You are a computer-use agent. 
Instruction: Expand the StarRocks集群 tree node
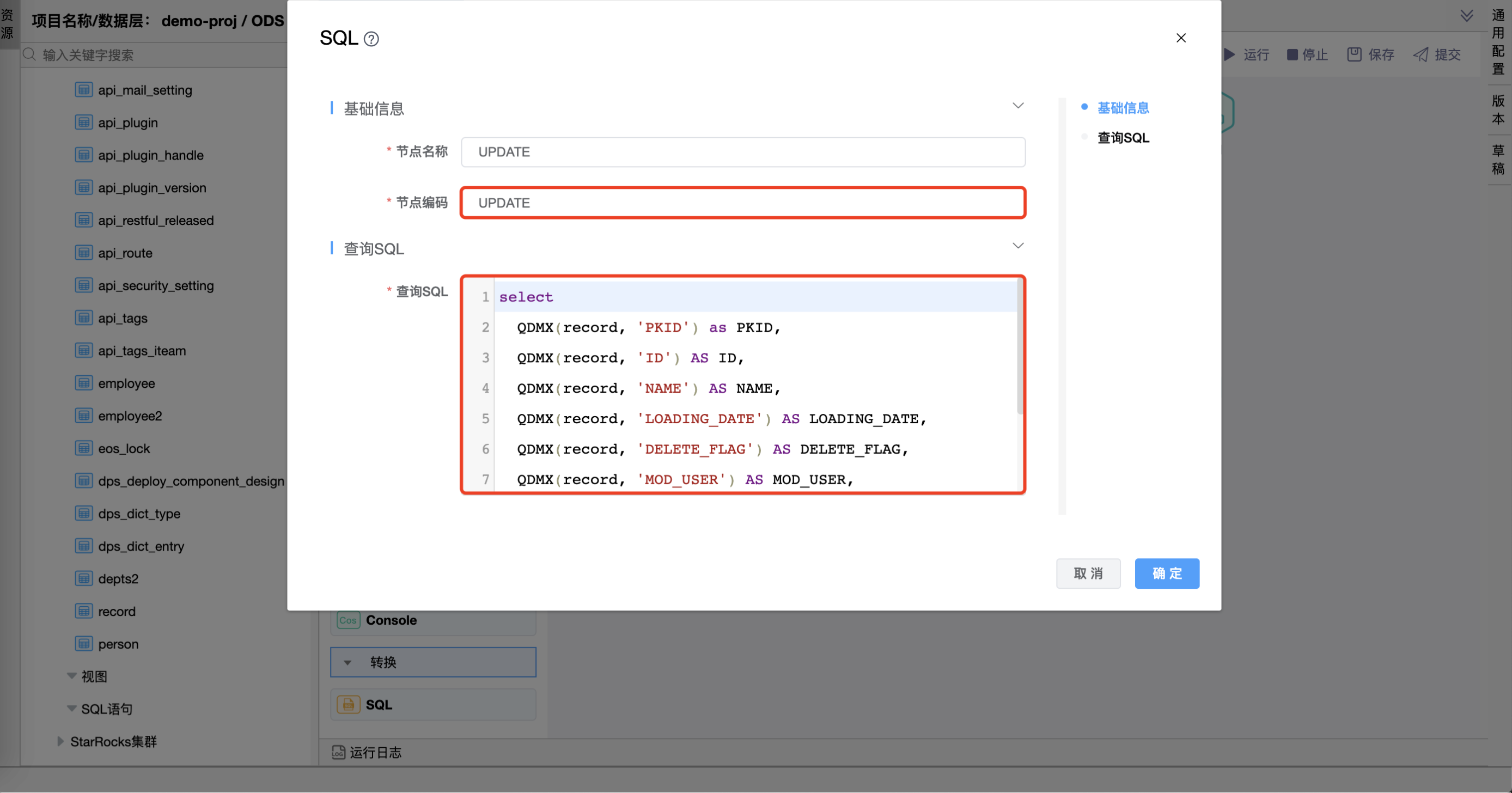(60, 741)
